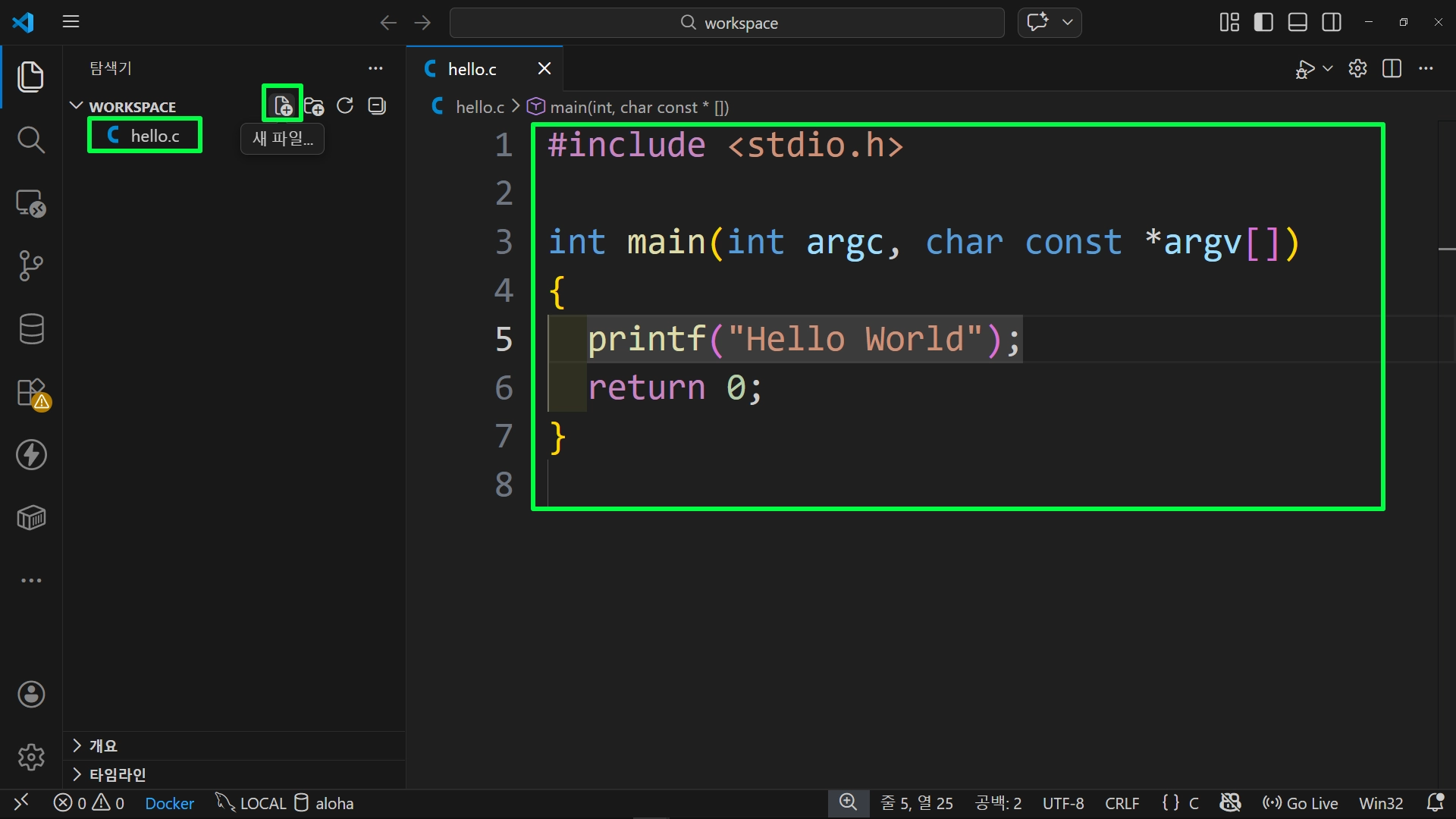Toggle the secondary side bar visibility
The image size is (1456, 819).
1332,22
